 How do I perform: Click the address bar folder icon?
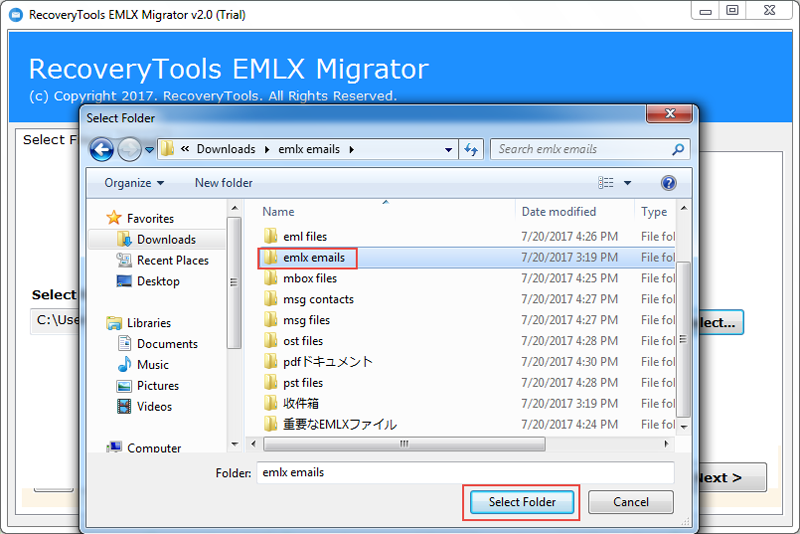pyautogui.click(x=167, y=149)
